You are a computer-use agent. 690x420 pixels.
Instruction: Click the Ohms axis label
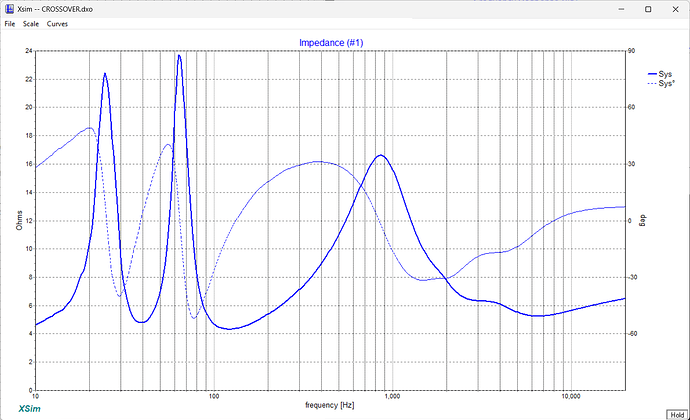(x=19, y=220)
